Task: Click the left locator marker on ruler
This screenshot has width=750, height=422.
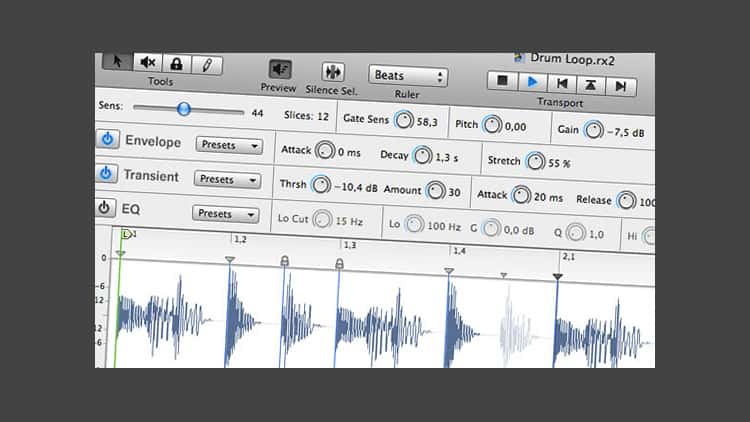Action: click(127, 234)
